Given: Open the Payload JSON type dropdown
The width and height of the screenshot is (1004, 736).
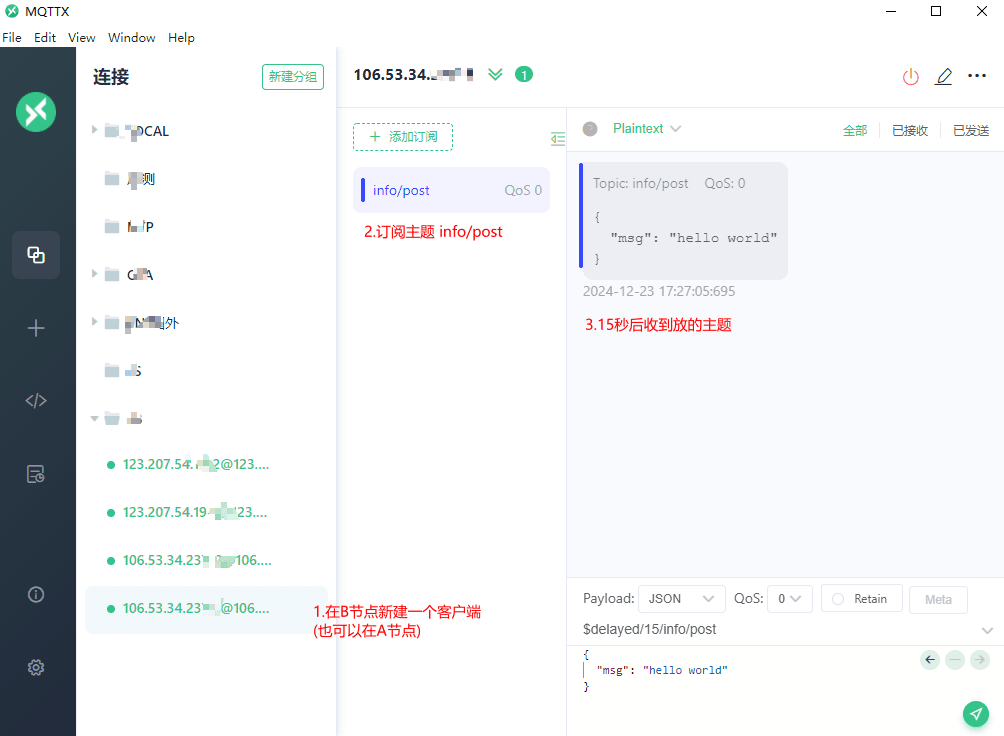Looking at the screenshot, I should pyautogui.click(x=682, y=599).
